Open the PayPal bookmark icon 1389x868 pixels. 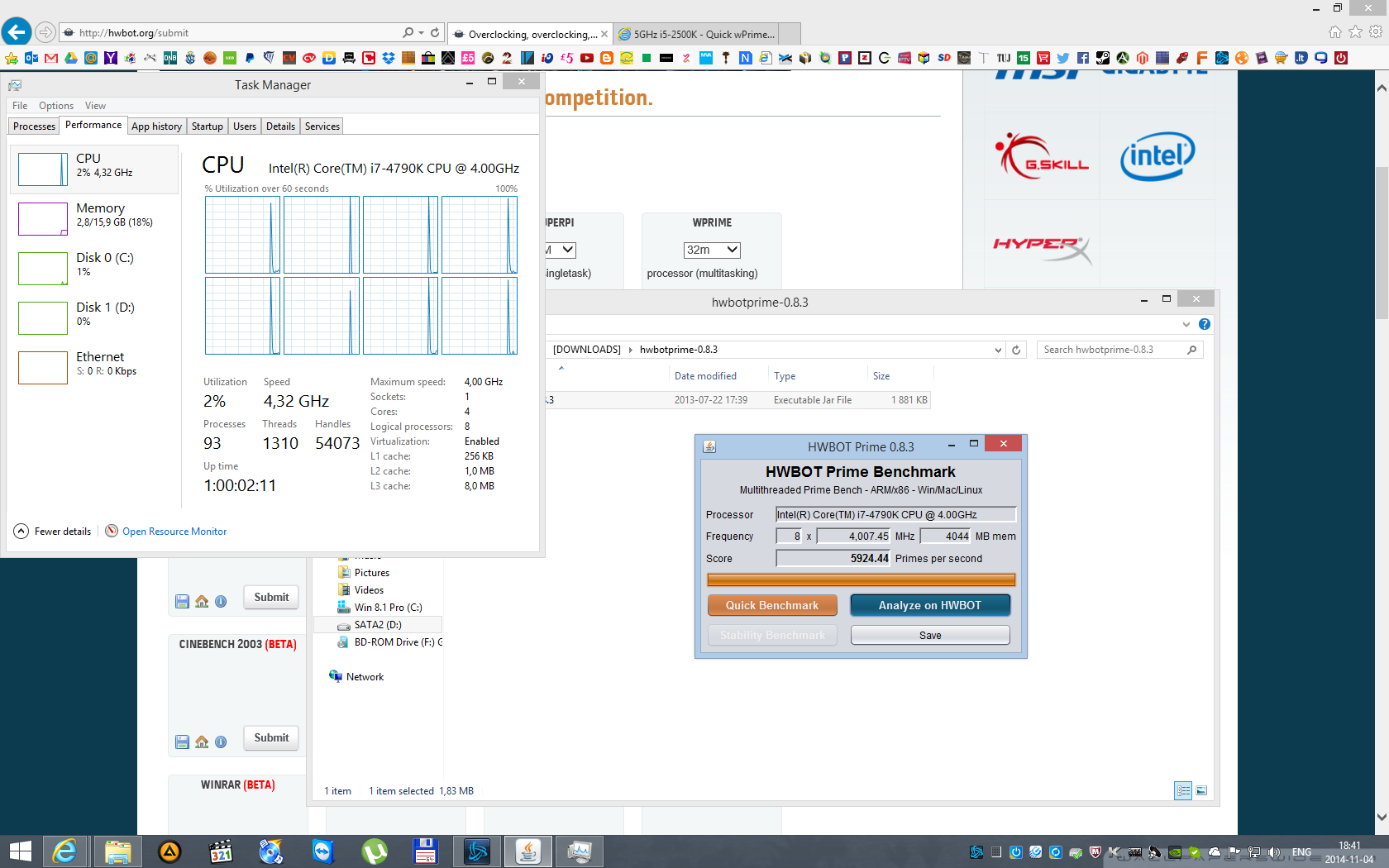click(250, 58)
